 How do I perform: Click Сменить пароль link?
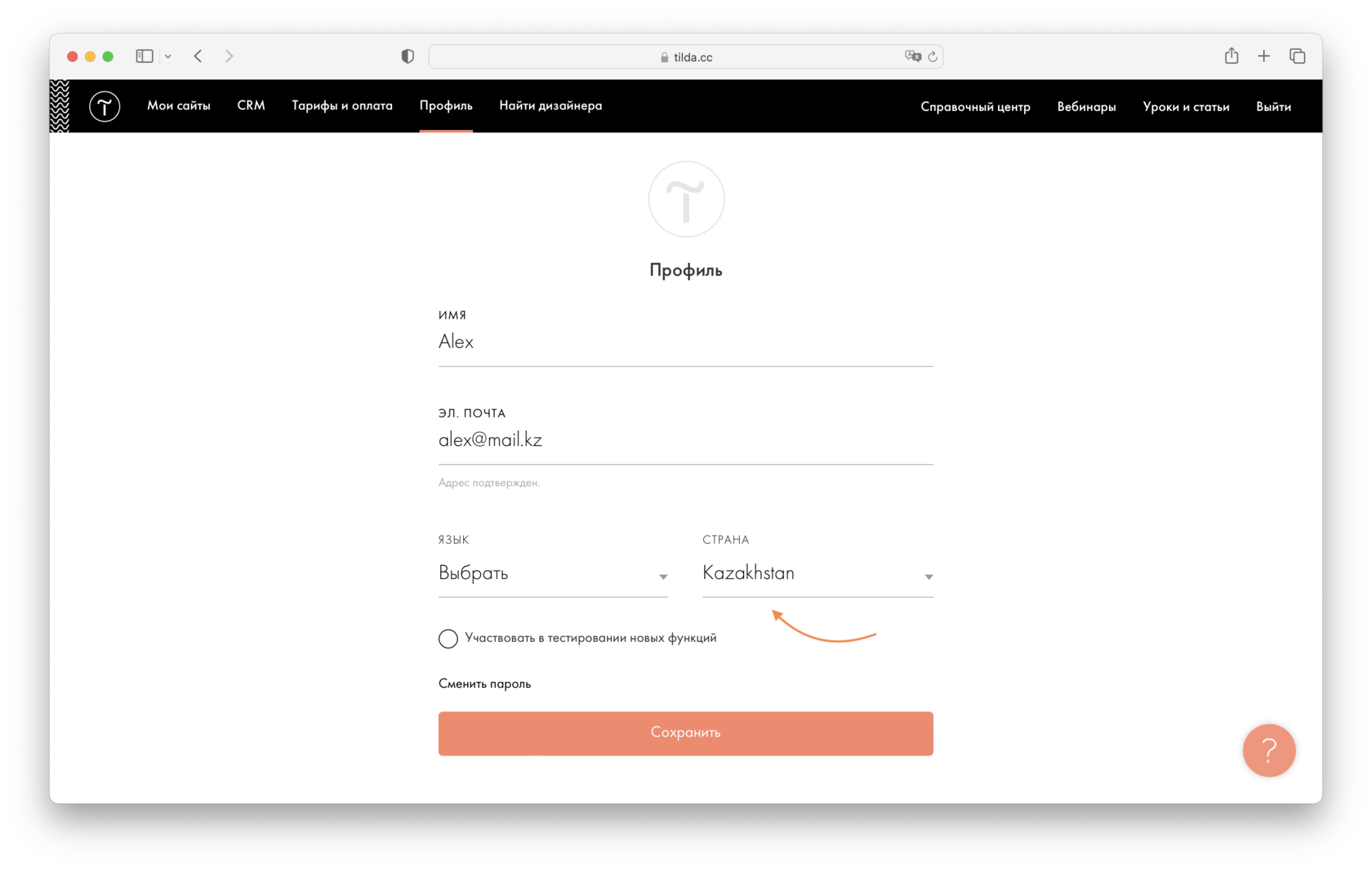pyautogui.click(x=484, y=684)
